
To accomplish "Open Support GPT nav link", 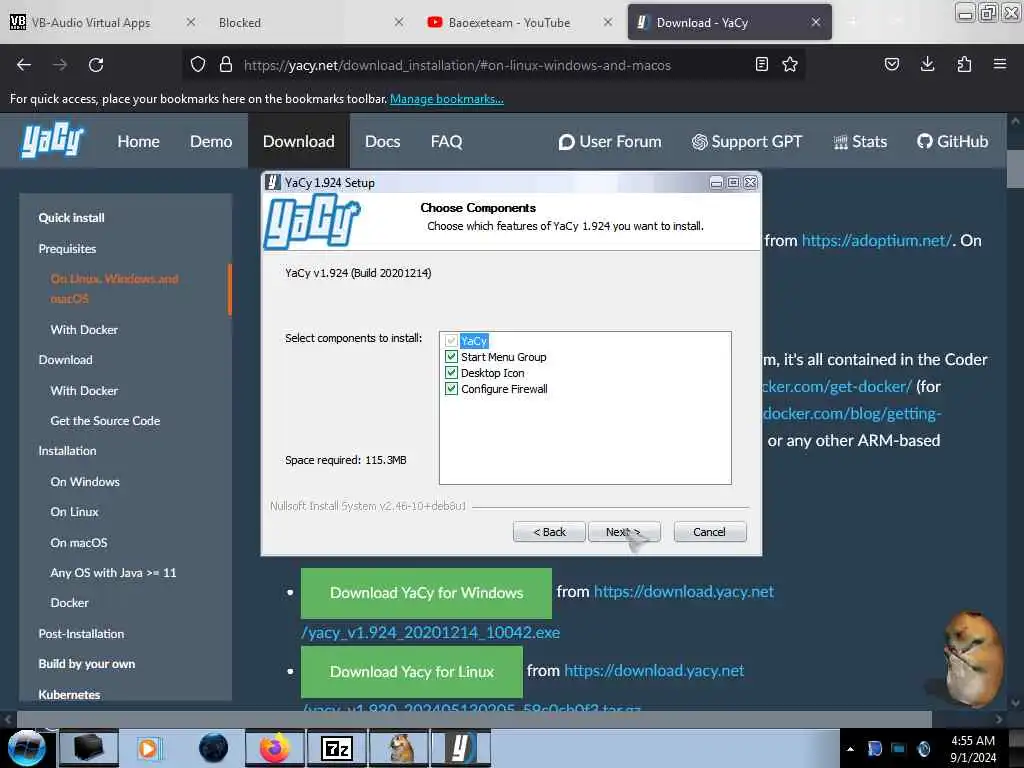I will pyautogui.click(x=746, y=141).
